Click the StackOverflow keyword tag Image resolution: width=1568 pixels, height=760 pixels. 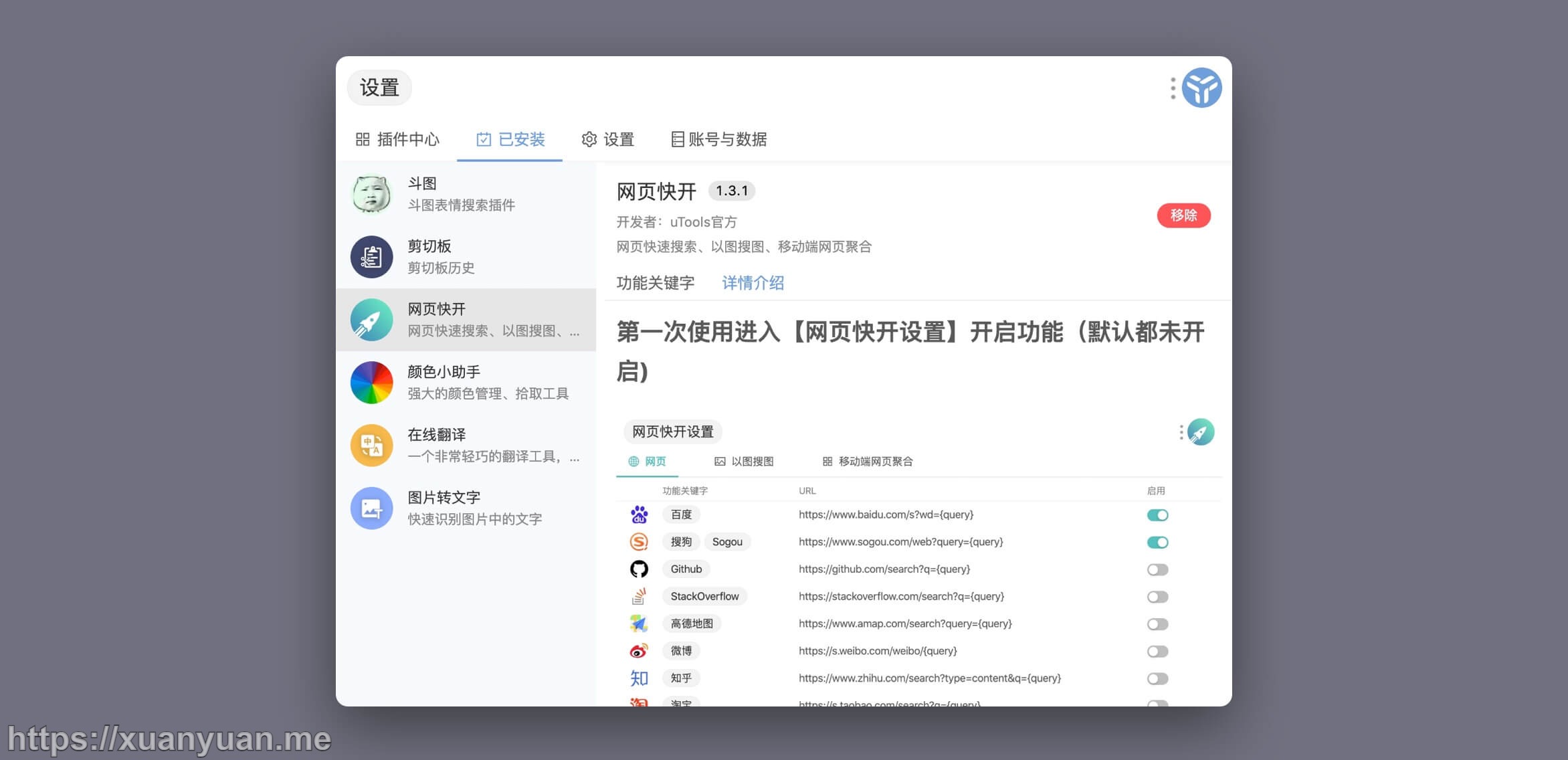click(x=704, y=596)
